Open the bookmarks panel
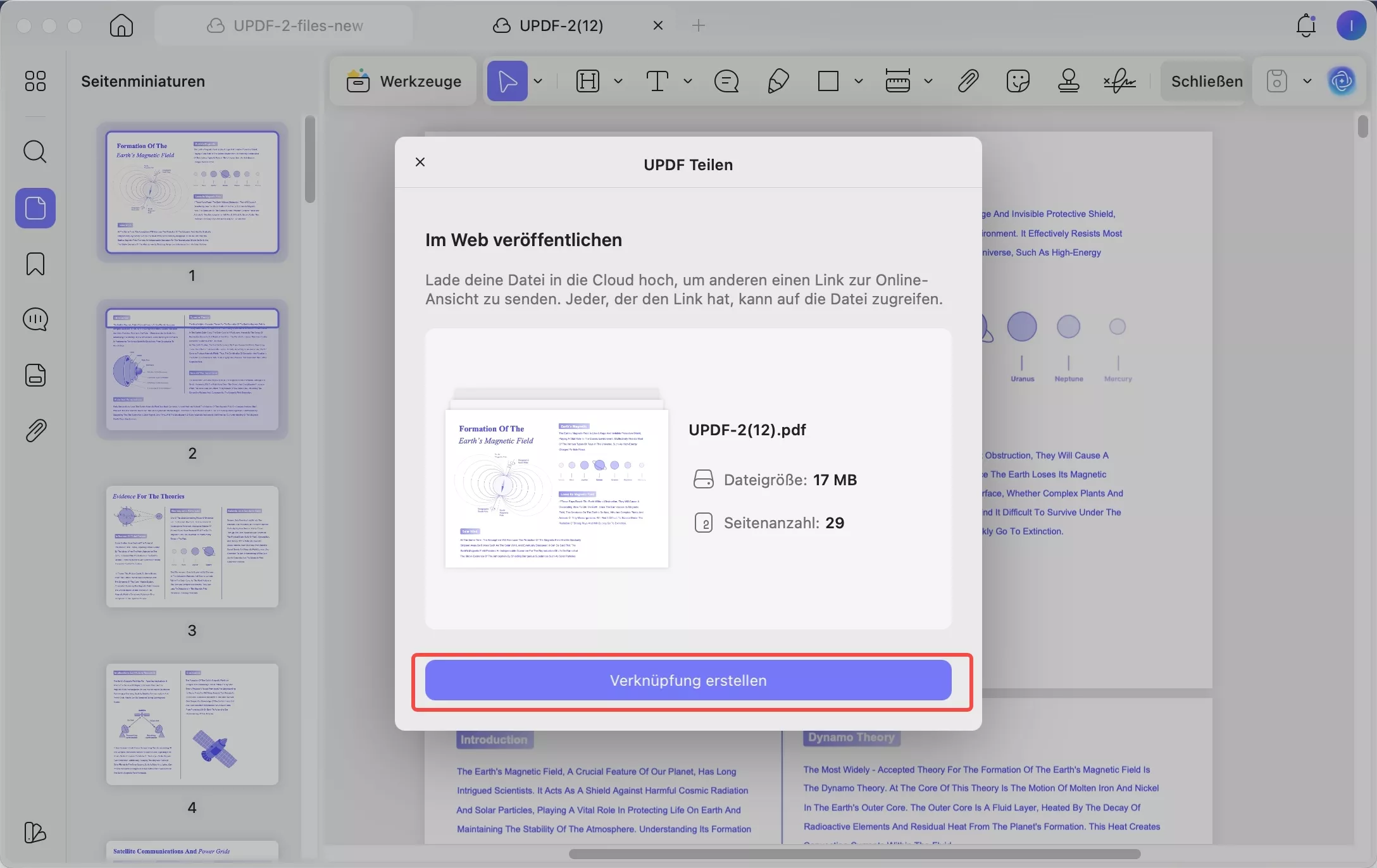The height and width of the screenshot is (868, 1377). click(35, 264)
